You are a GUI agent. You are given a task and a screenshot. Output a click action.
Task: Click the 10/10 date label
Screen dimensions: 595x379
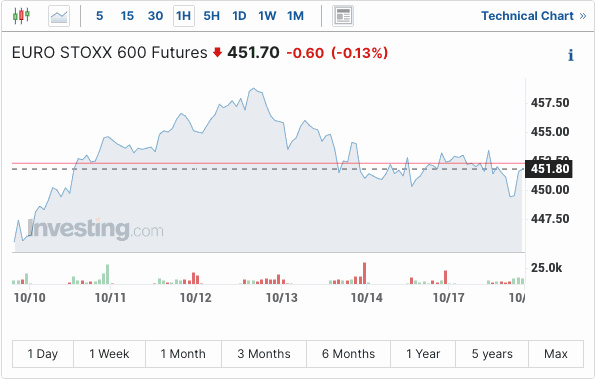pos(30,298)
